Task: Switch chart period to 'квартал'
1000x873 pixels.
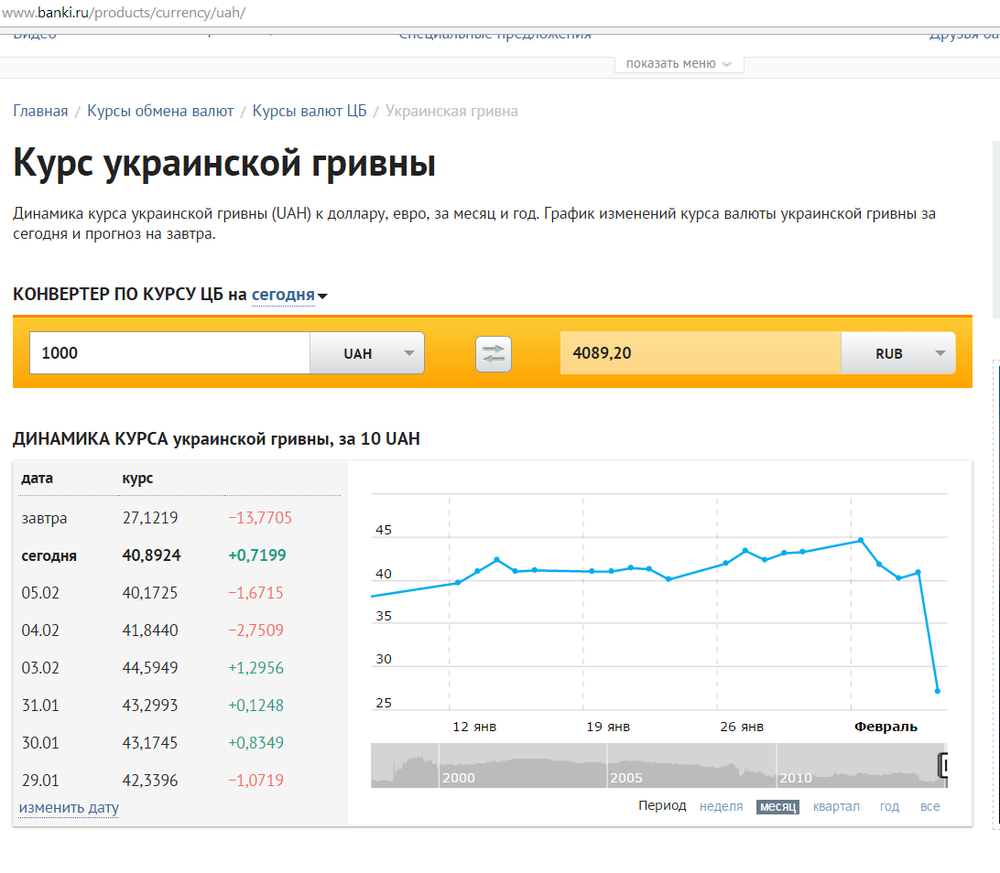Action: pos(836,806)
